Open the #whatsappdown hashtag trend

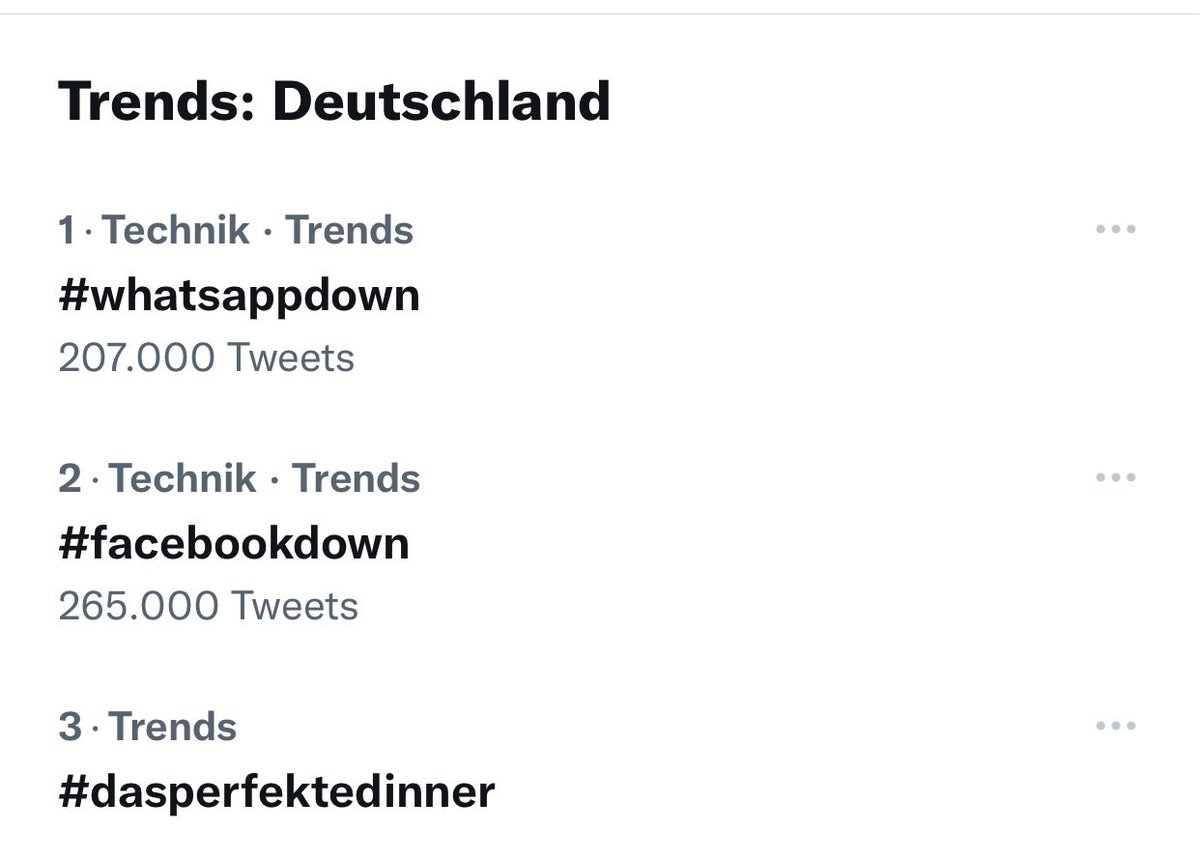click(239, 296)
